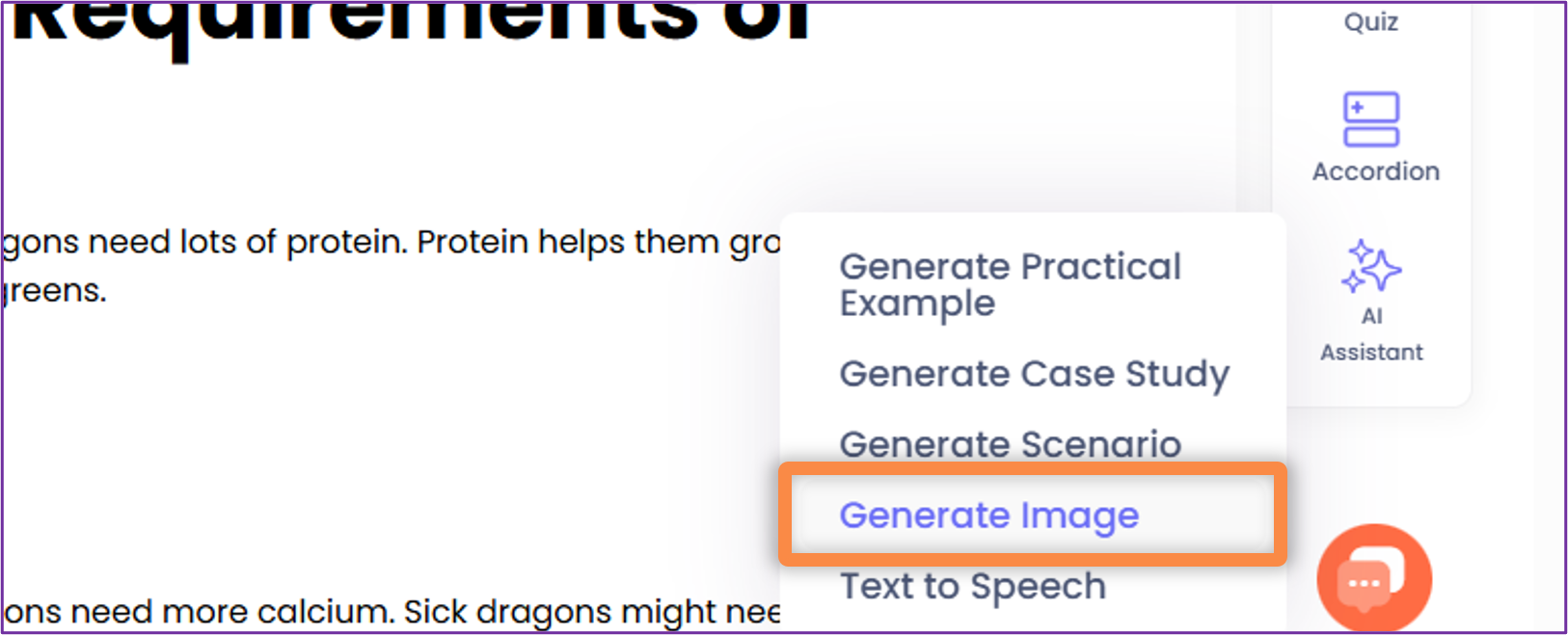Click in the calcium paragraph text
This screenshot has height=635, width=1568.
coord(386,612)
